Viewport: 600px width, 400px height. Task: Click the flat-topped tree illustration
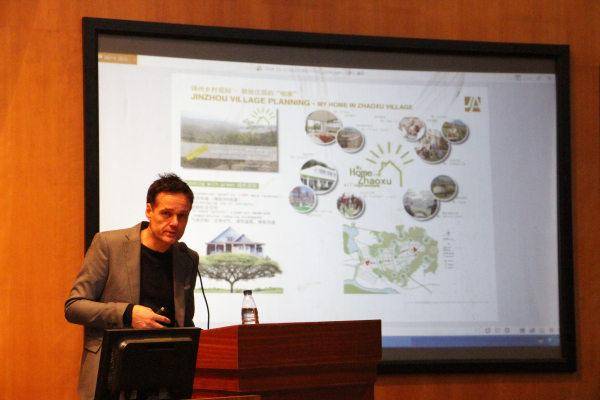coord(241,268)
